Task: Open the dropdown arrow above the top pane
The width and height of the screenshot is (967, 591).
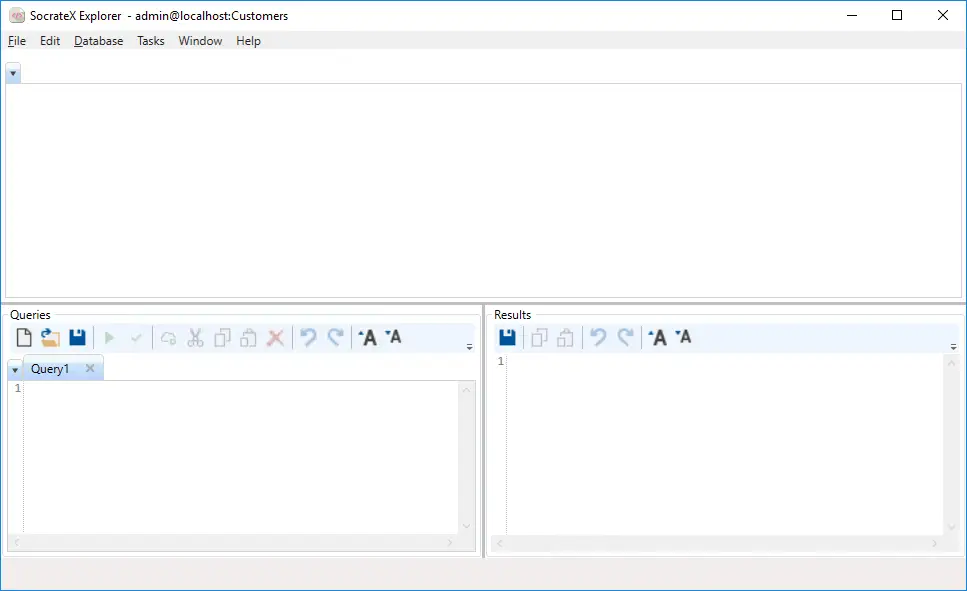Action: coord(13,73)
